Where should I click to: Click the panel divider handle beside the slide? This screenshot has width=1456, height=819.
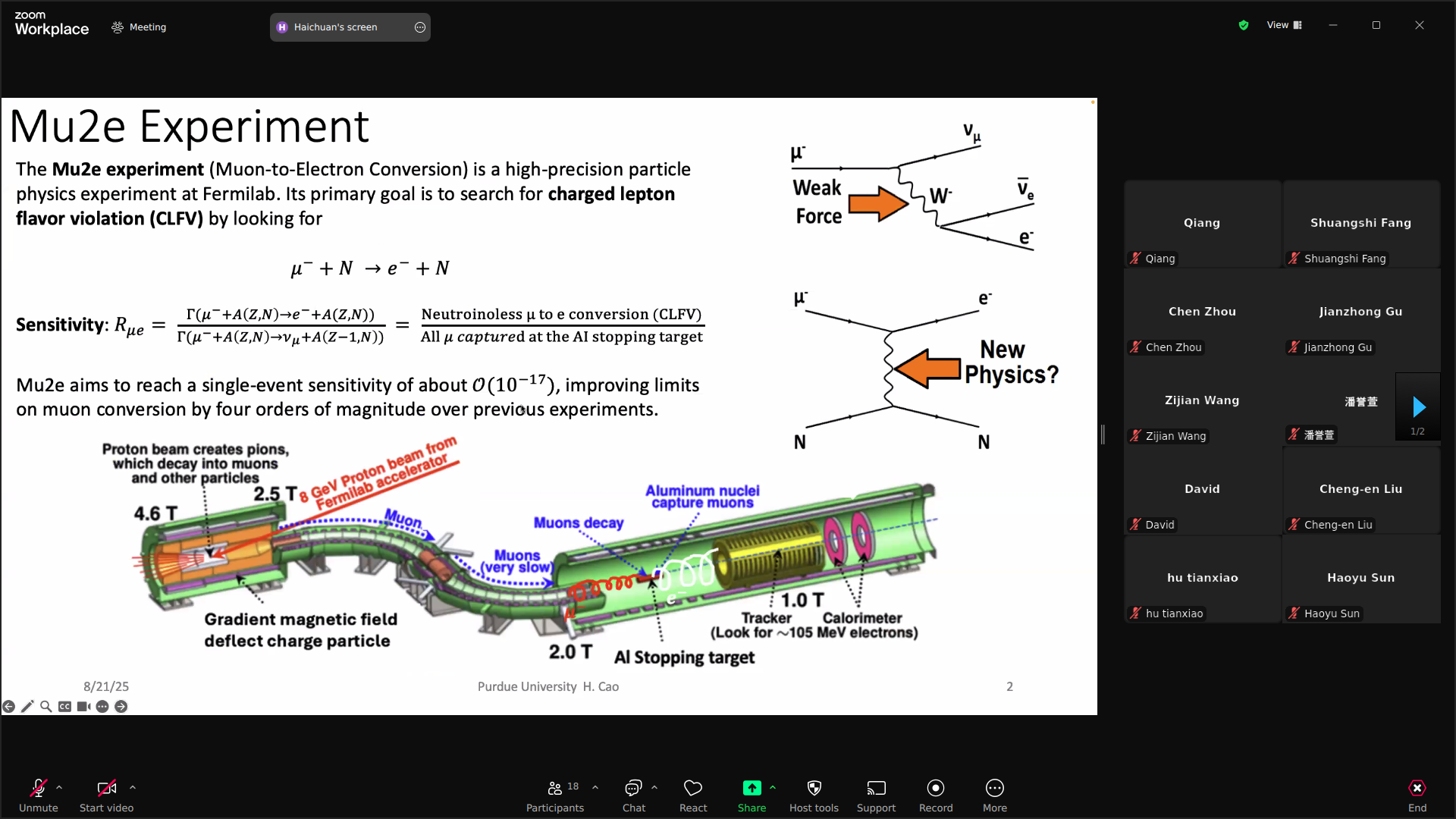[1103, 435]
